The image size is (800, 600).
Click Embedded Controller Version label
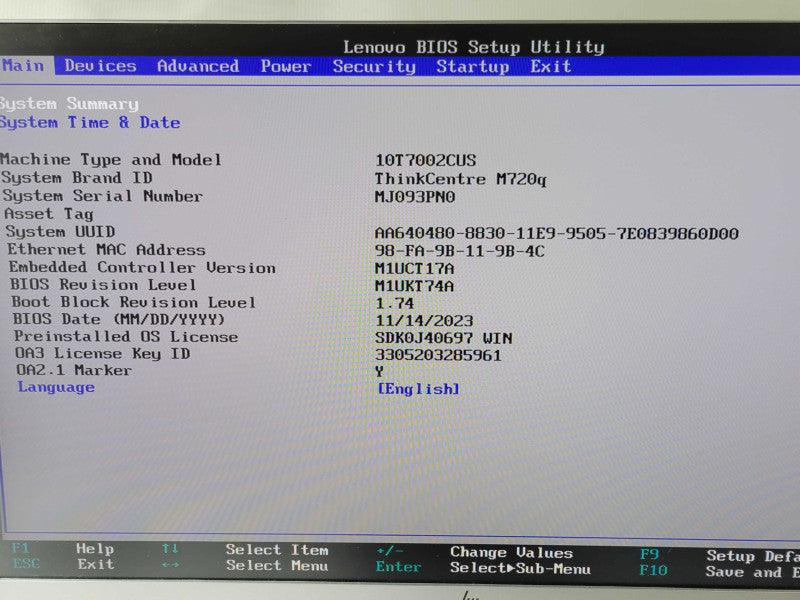pyautogui.click(x=142, y=267)
